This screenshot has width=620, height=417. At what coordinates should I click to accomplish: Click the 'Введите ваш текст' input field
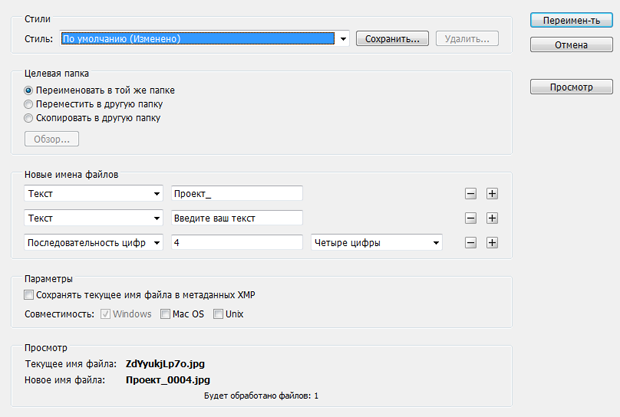point(237,218)
